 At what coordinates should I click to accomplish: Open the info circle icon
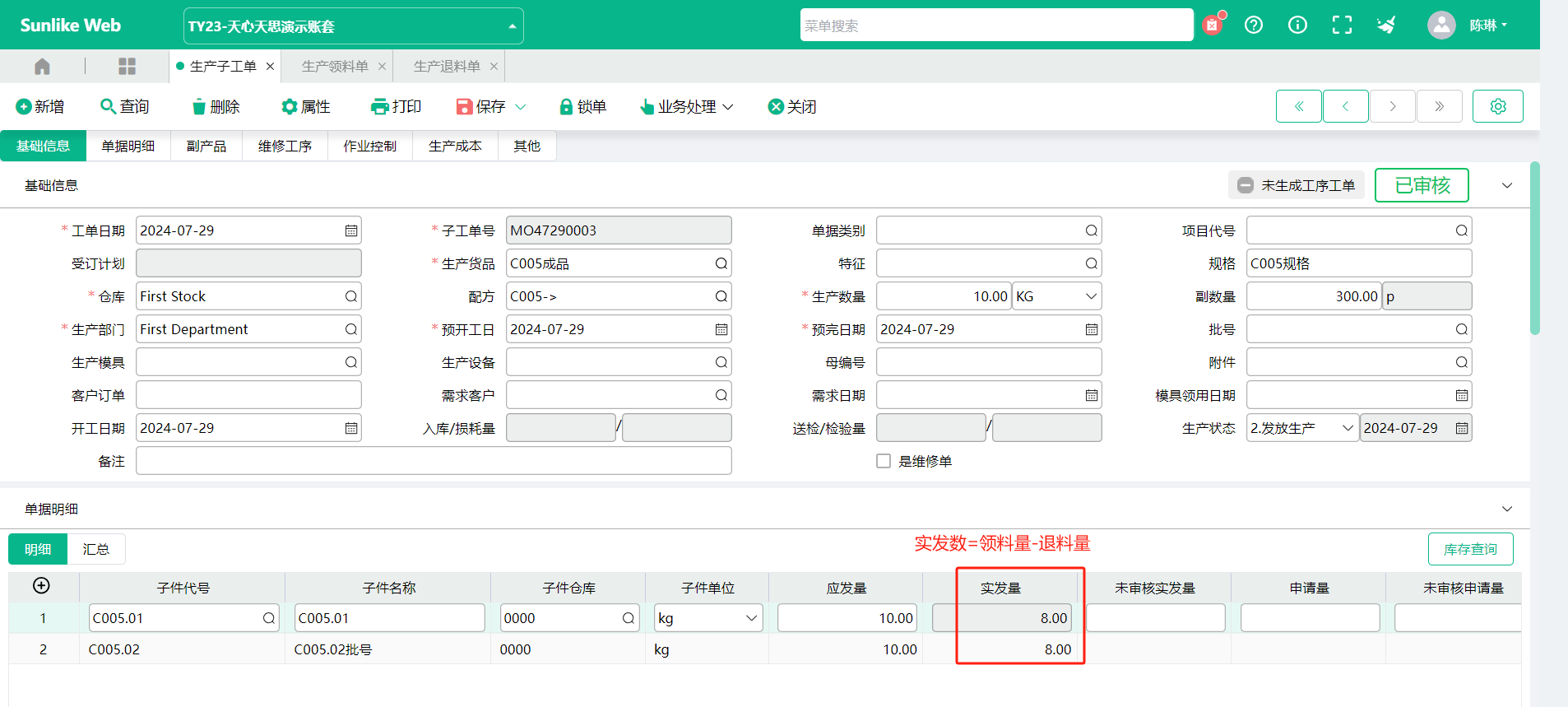[1297, 25]
